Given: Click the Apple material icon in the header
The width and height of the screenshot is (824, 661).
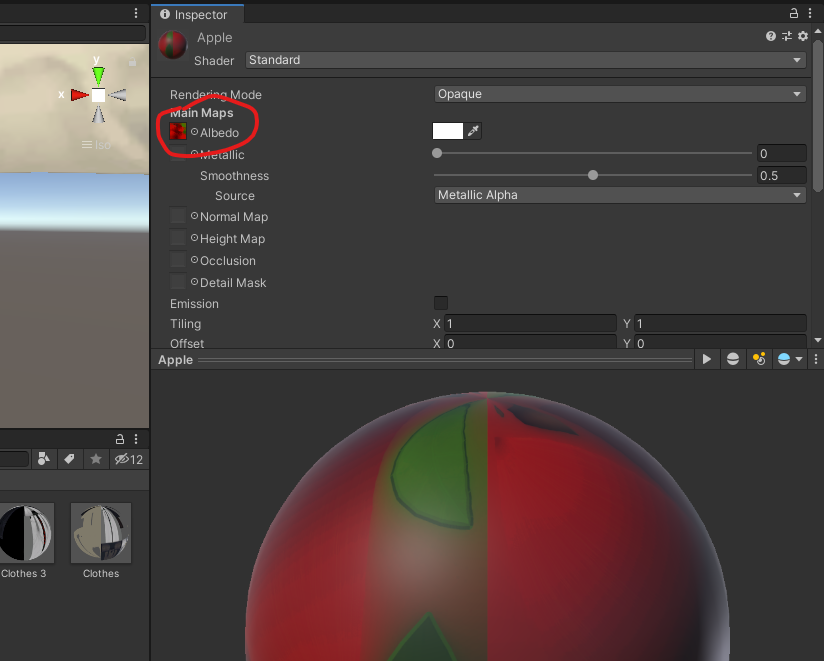Looking at the screenshot, I should (172, 45).
